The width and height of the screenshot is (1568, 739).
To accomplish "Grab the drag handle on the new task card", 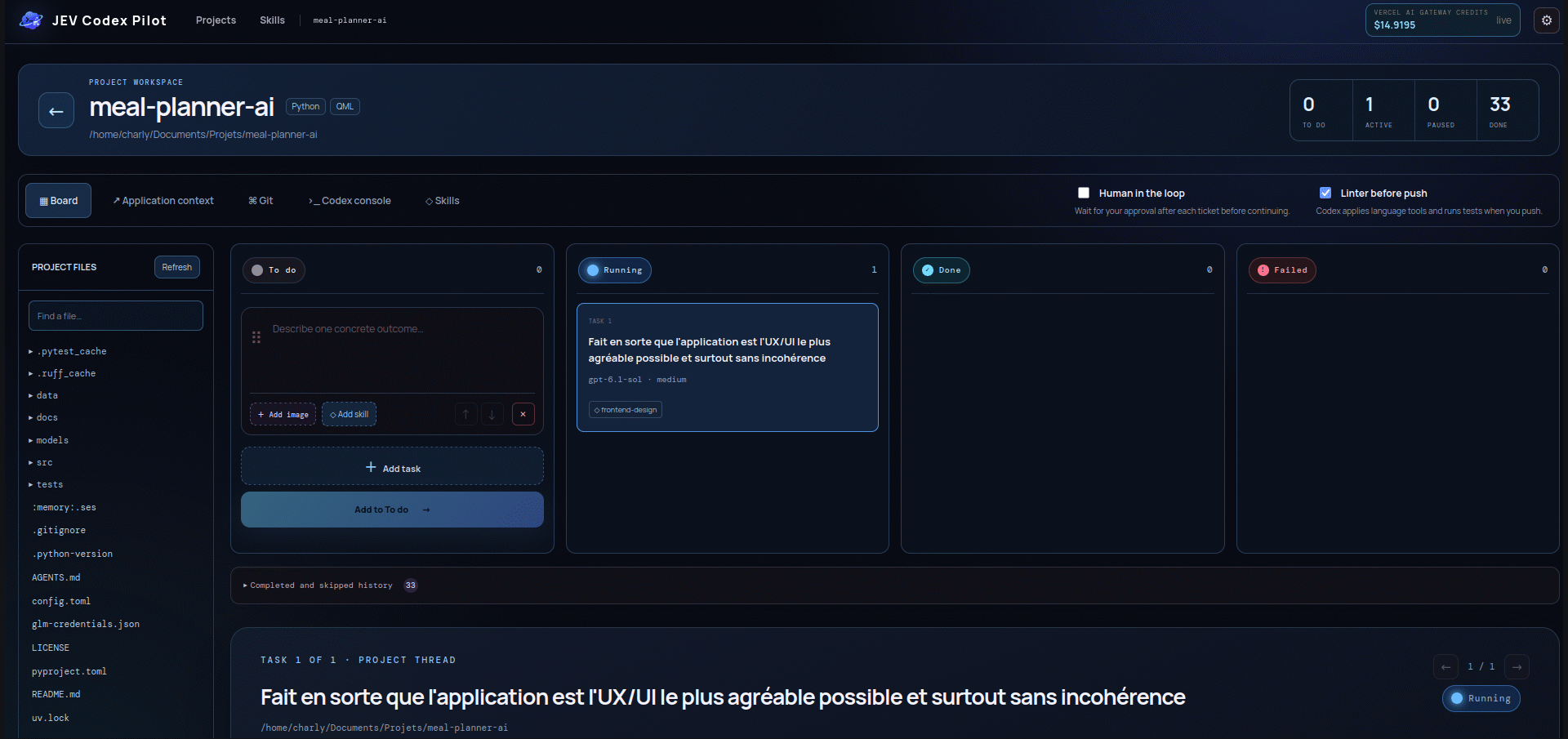I will click(256, 337).
